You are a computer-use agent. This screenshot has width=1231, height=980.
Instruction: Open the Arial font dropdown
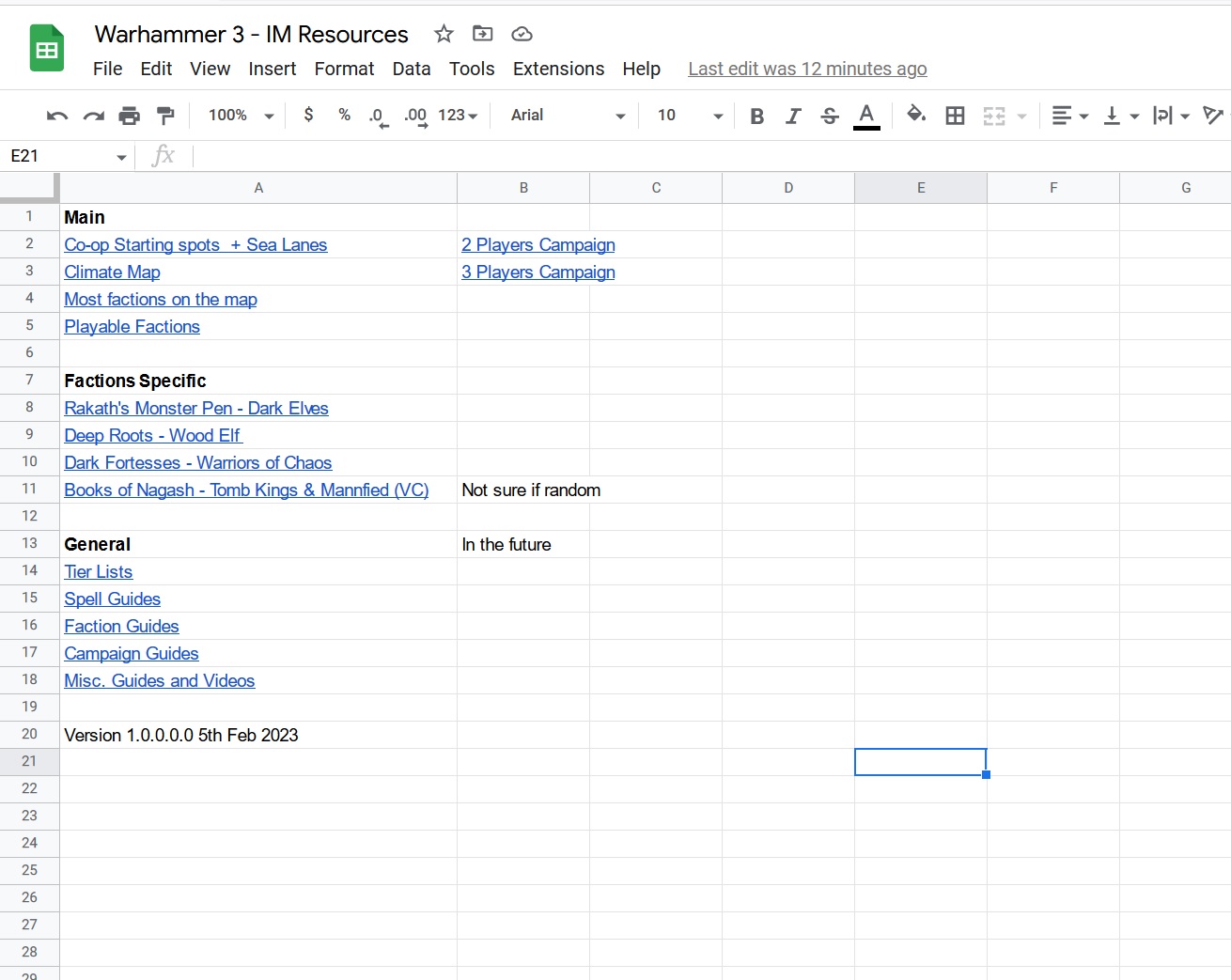(x=568, y=116)
